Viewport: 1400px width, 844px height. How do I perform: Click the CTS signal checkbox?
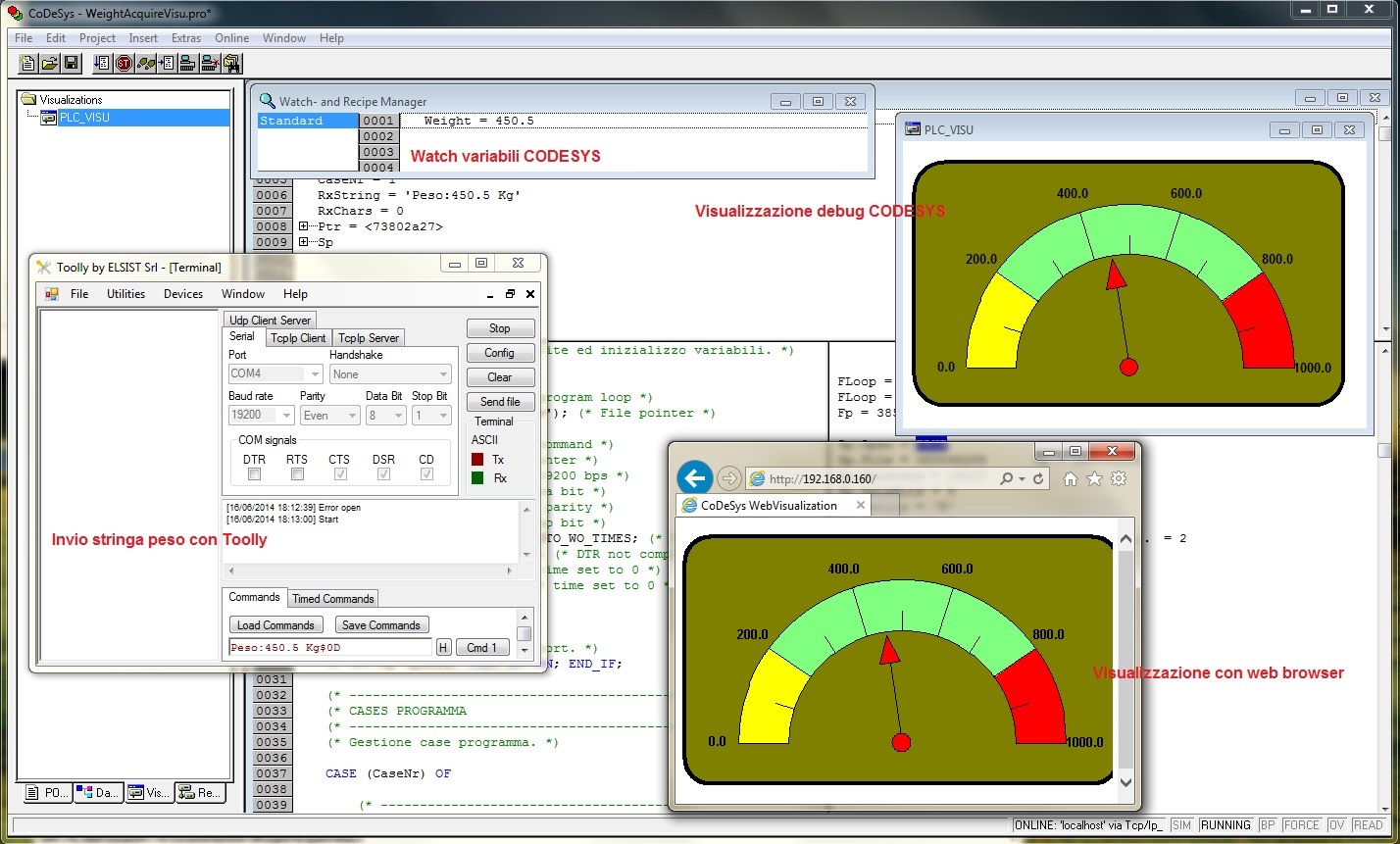(x=340, y=474)
